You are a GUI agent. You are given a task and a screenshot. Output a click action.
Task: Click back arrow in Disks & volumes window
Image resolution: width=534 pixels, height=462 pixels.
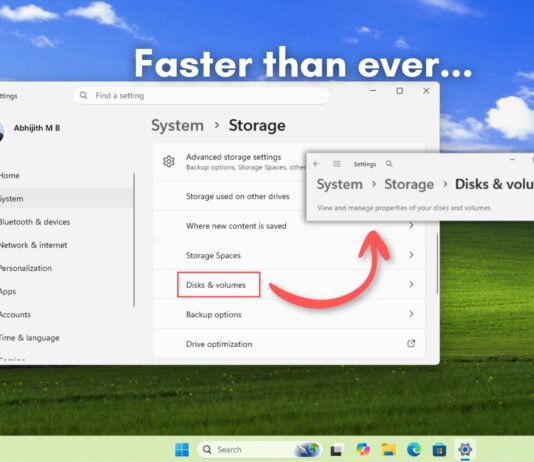(316, 164)
